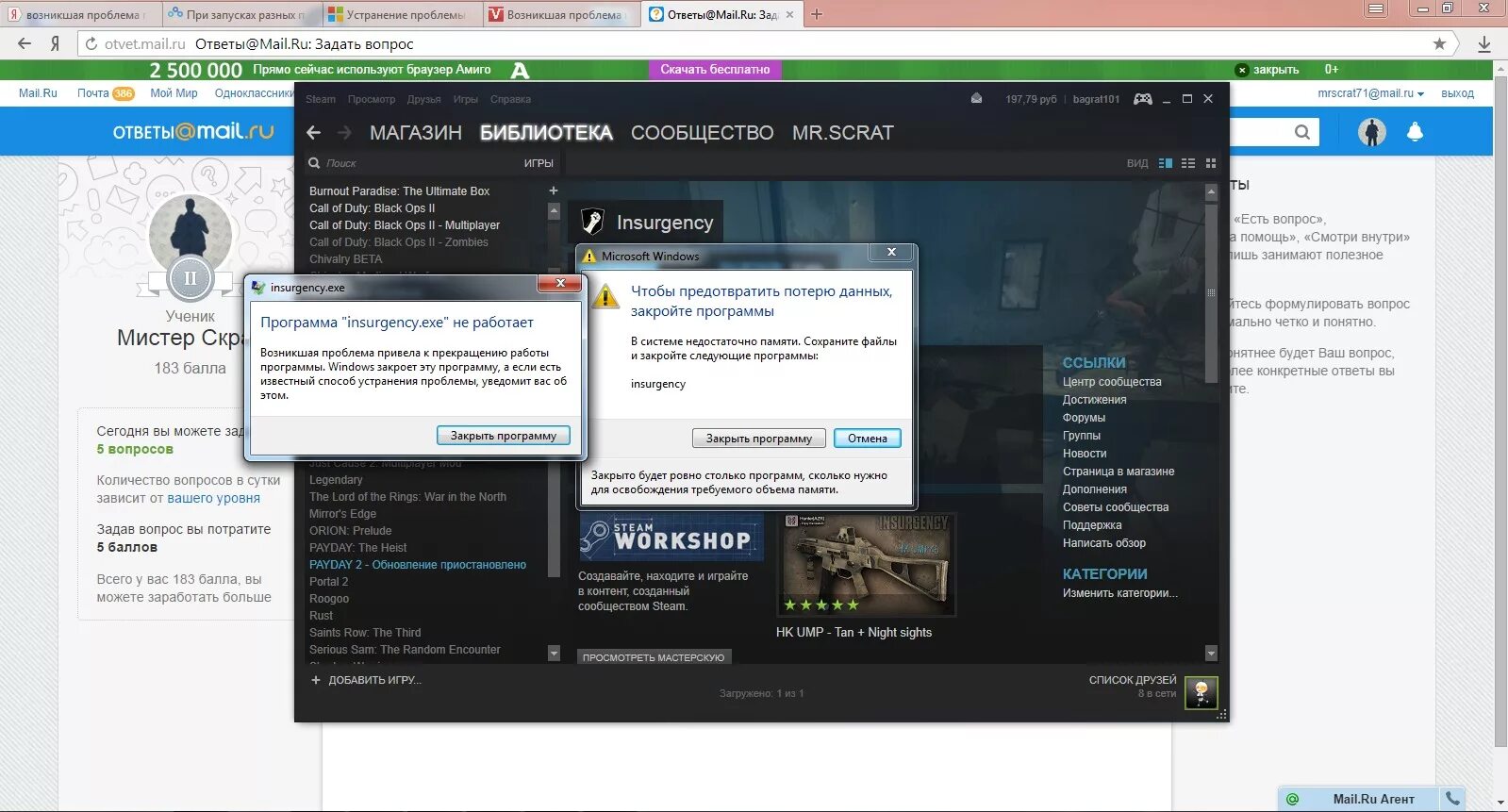Bookmark page with star icon
Viewport: 1508px width, 812px height.
(1439, 43)
